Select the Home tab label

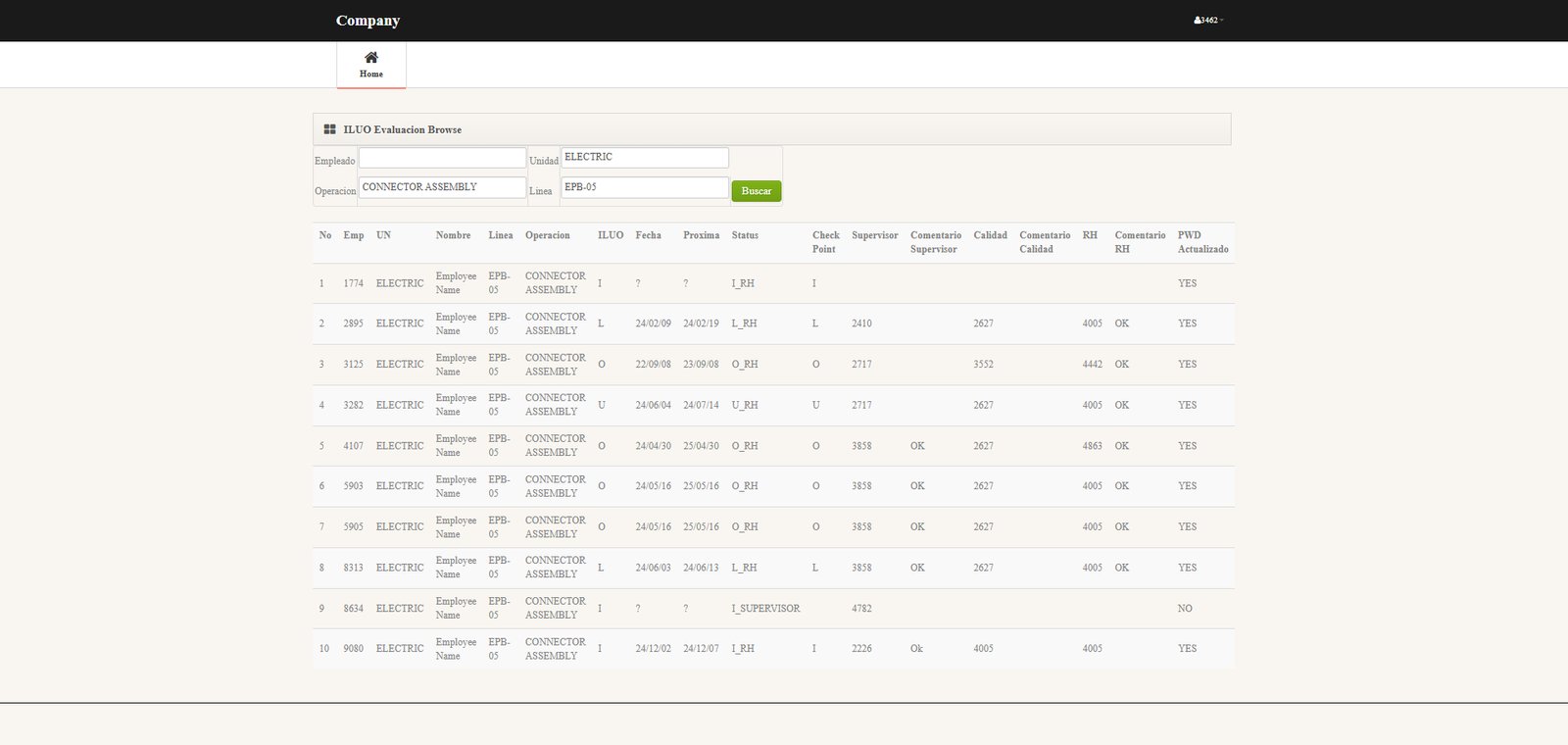[371, 74]
